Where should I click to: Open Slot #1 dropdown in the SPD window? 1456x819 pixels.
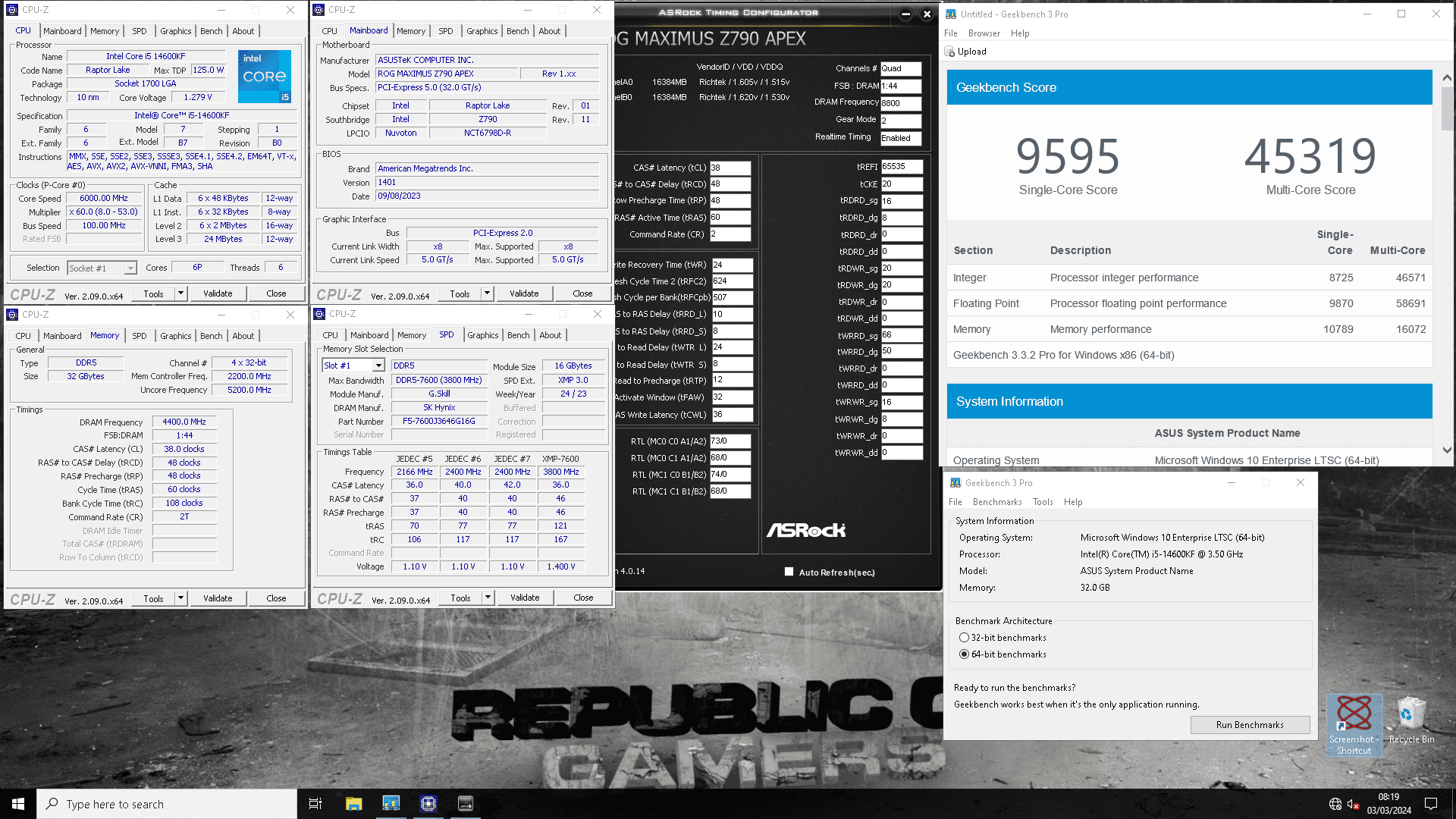(353, 366)
